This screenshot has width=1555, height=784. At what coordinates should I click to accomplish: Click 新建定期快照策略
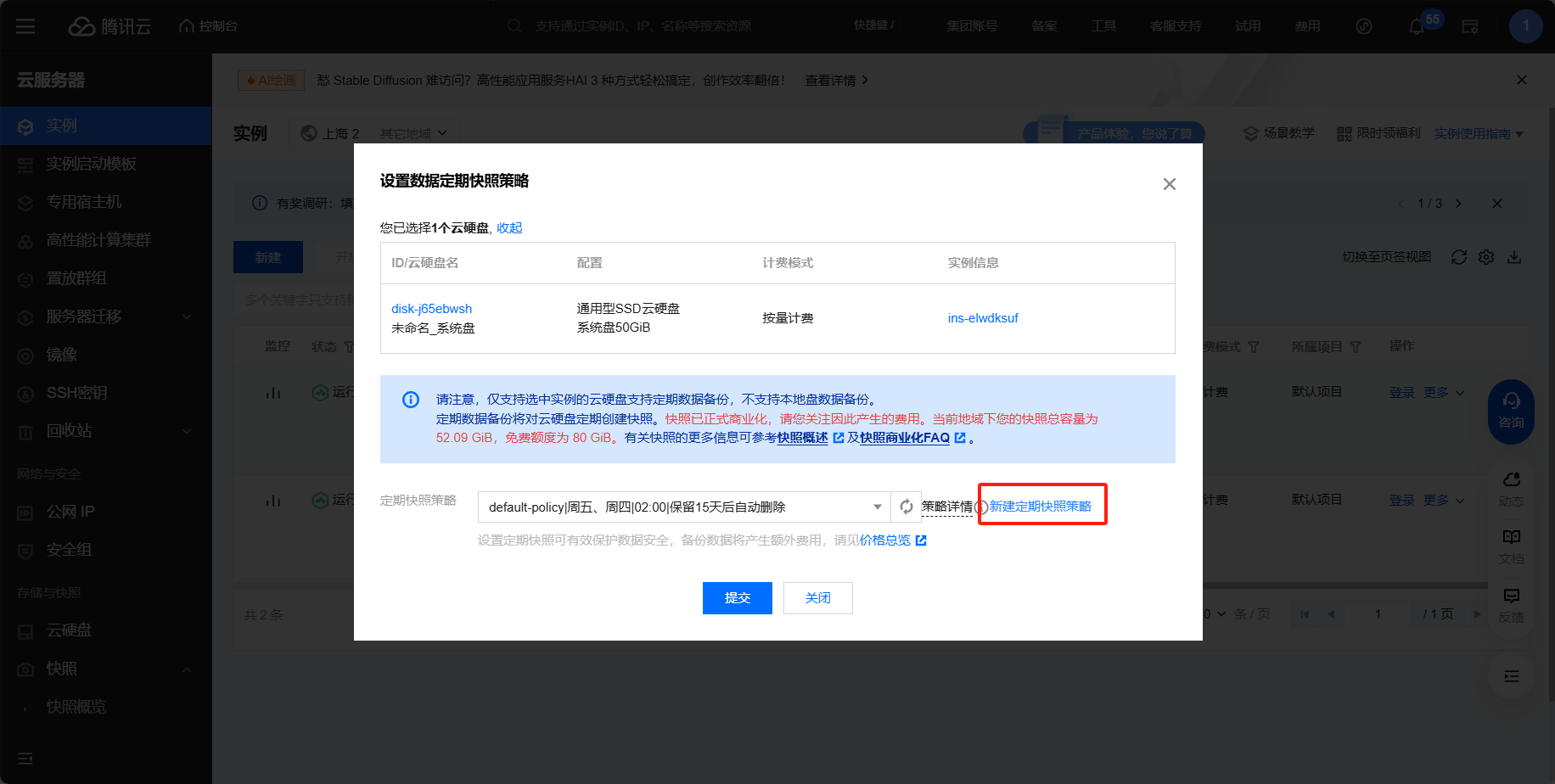(1041, 507)
